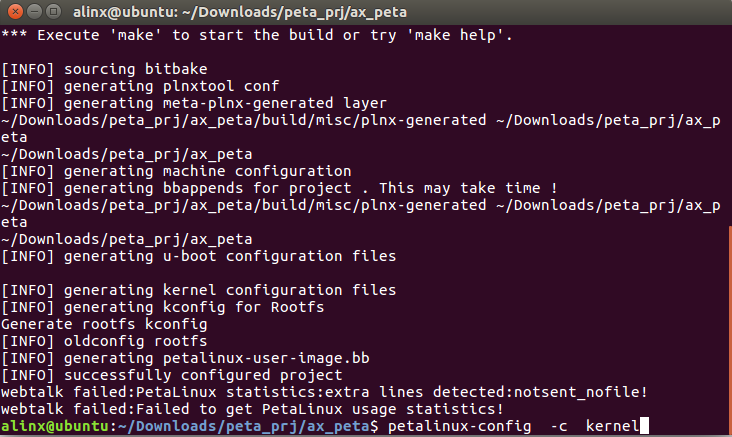Viewport: 732px width, 437px height.
Task: Click the "generating petalinux-user-image.bb" line
Action: 185,358
